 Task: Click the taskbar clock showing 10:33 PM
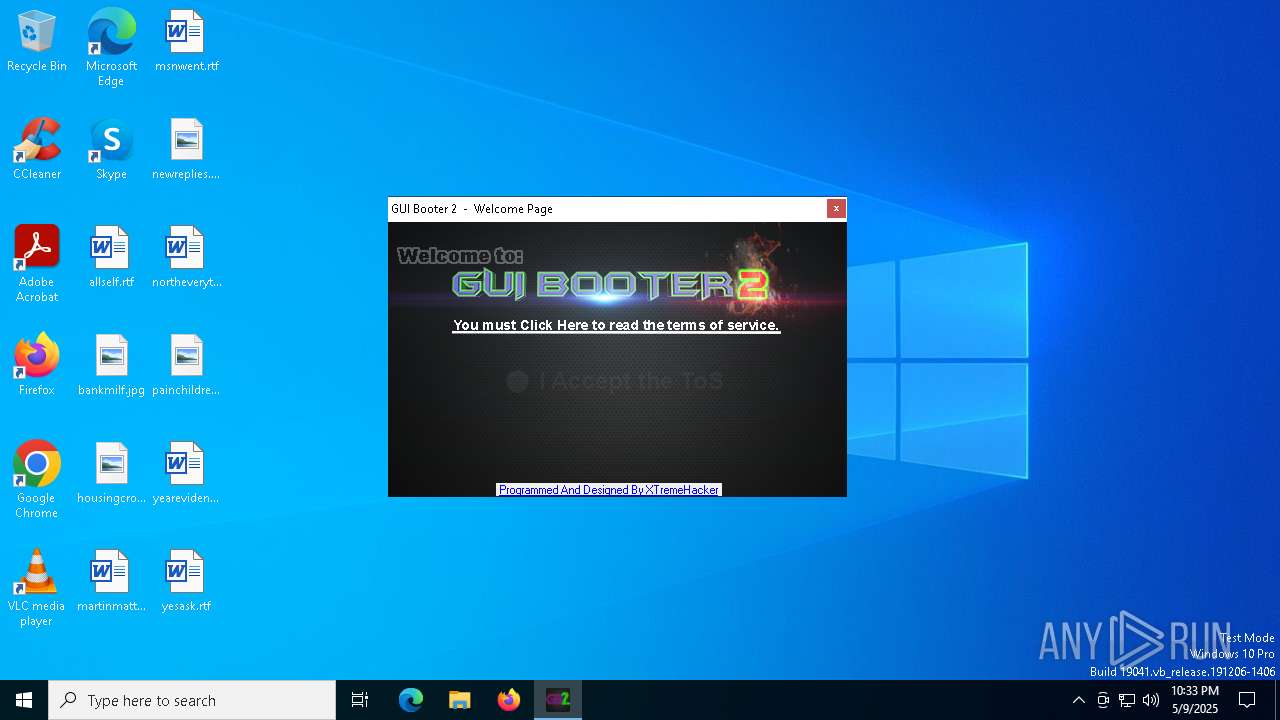click(x=1195, y=700)
